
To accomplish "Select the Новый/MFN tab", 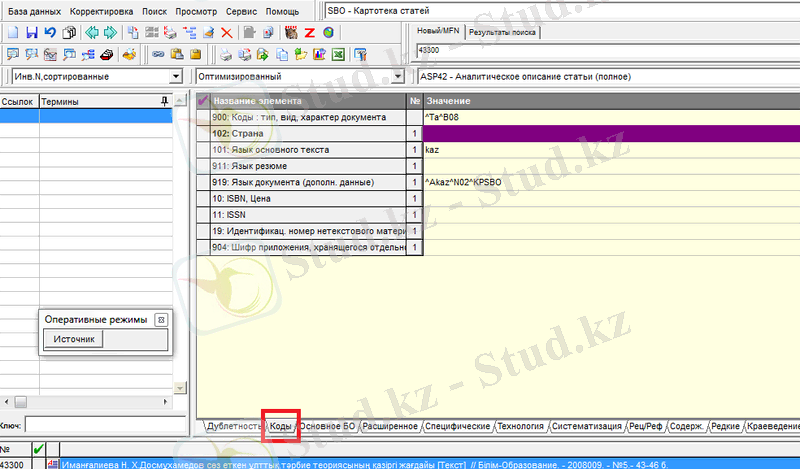I will tap(438, 31).
